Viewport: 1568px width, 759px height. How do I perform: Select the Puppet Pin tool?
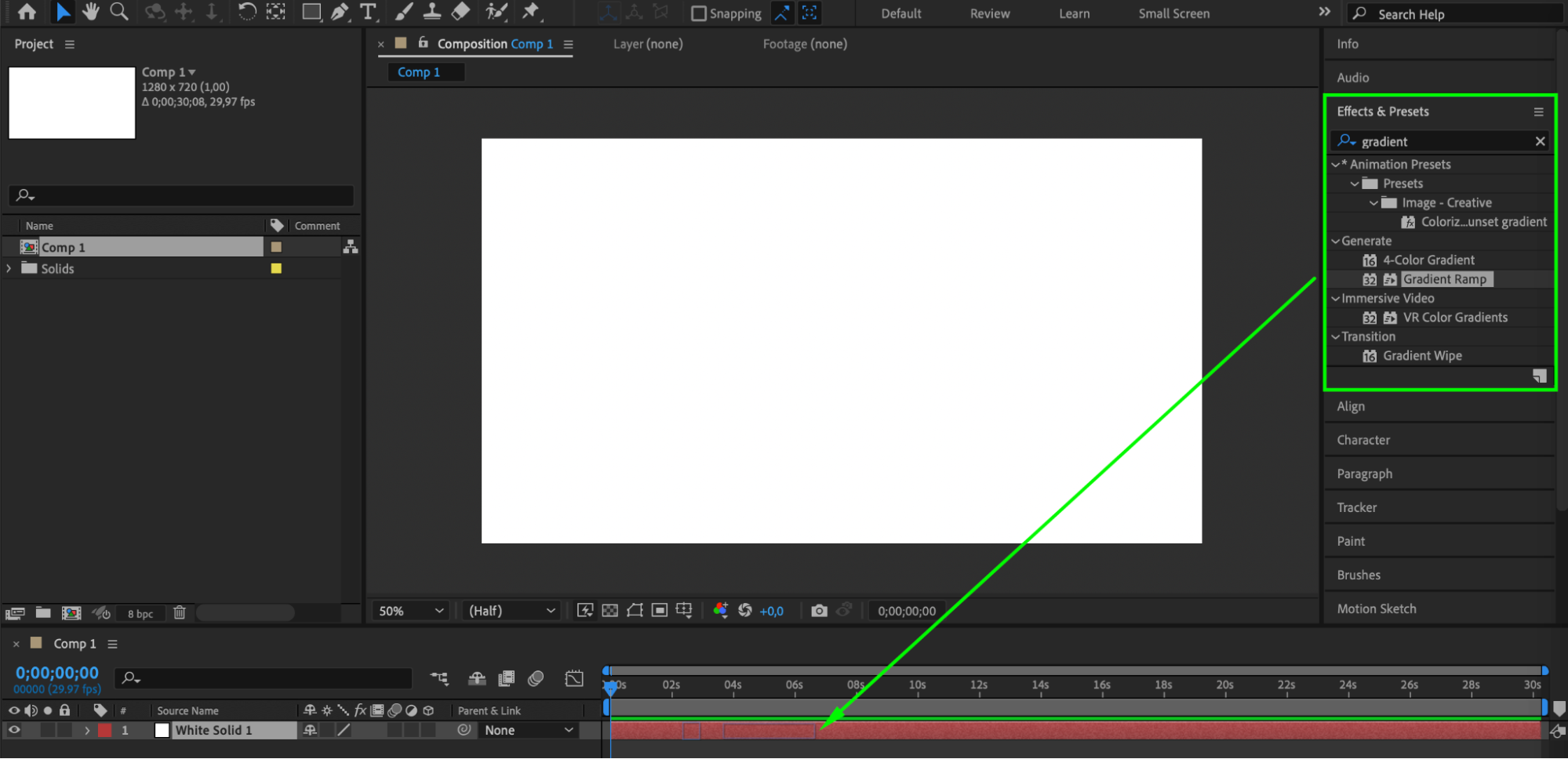[531, 12]
